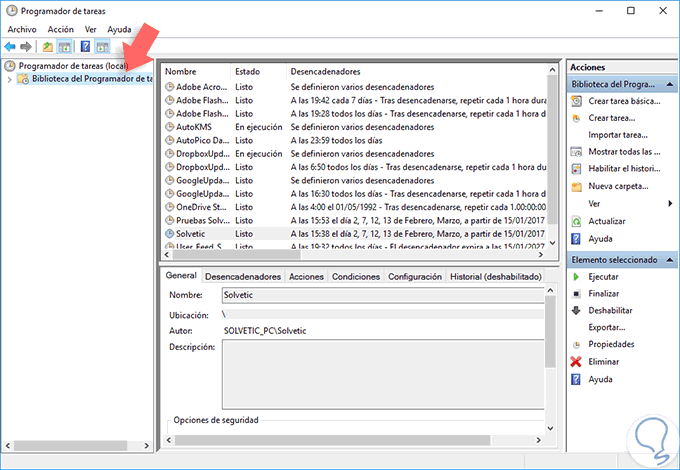Select the Pruebas Solv... task row
680x470 pixels.
coord(355,220)
